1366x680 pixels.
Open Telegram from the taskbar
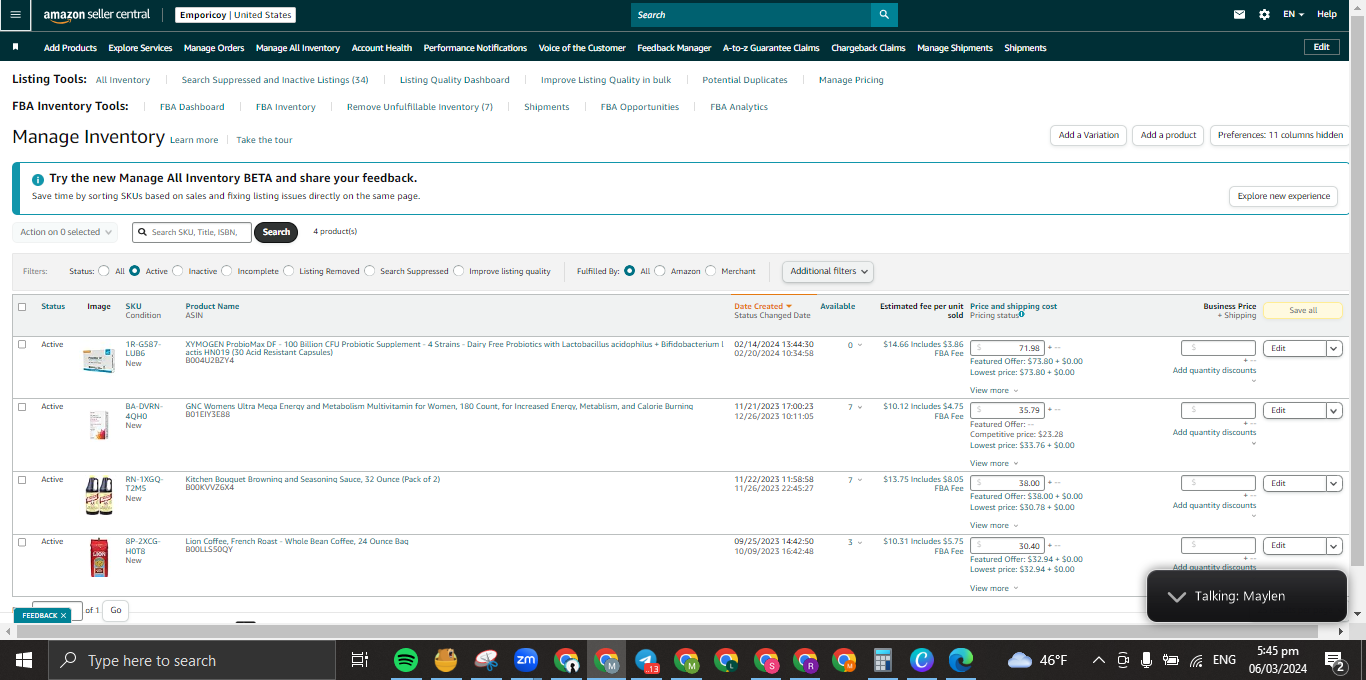[x=646, y=660]
